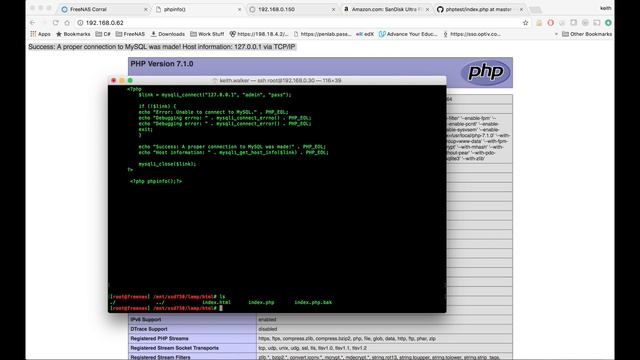The width and height of the screenshot is (640, 360).
Task: Expand the bookmarks overflow chevron
Action: pos(556,34)
